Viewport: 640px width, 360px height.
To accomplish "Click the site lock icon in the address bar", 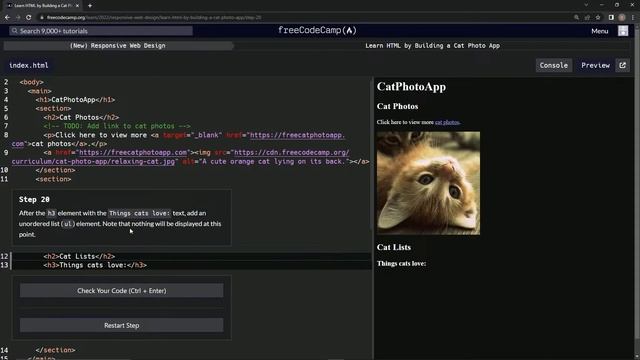I will (42, 18).
